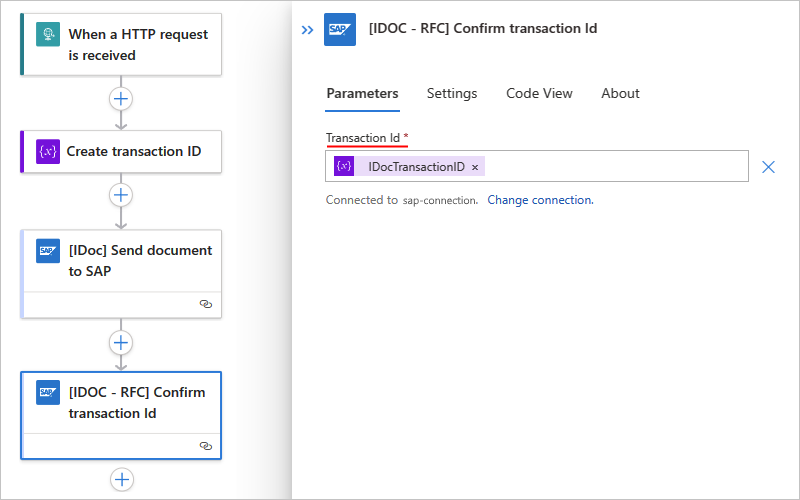This screenshot has height=500, width=800.
Task: Insert a step after Create transaction ID
Action: 121,194
